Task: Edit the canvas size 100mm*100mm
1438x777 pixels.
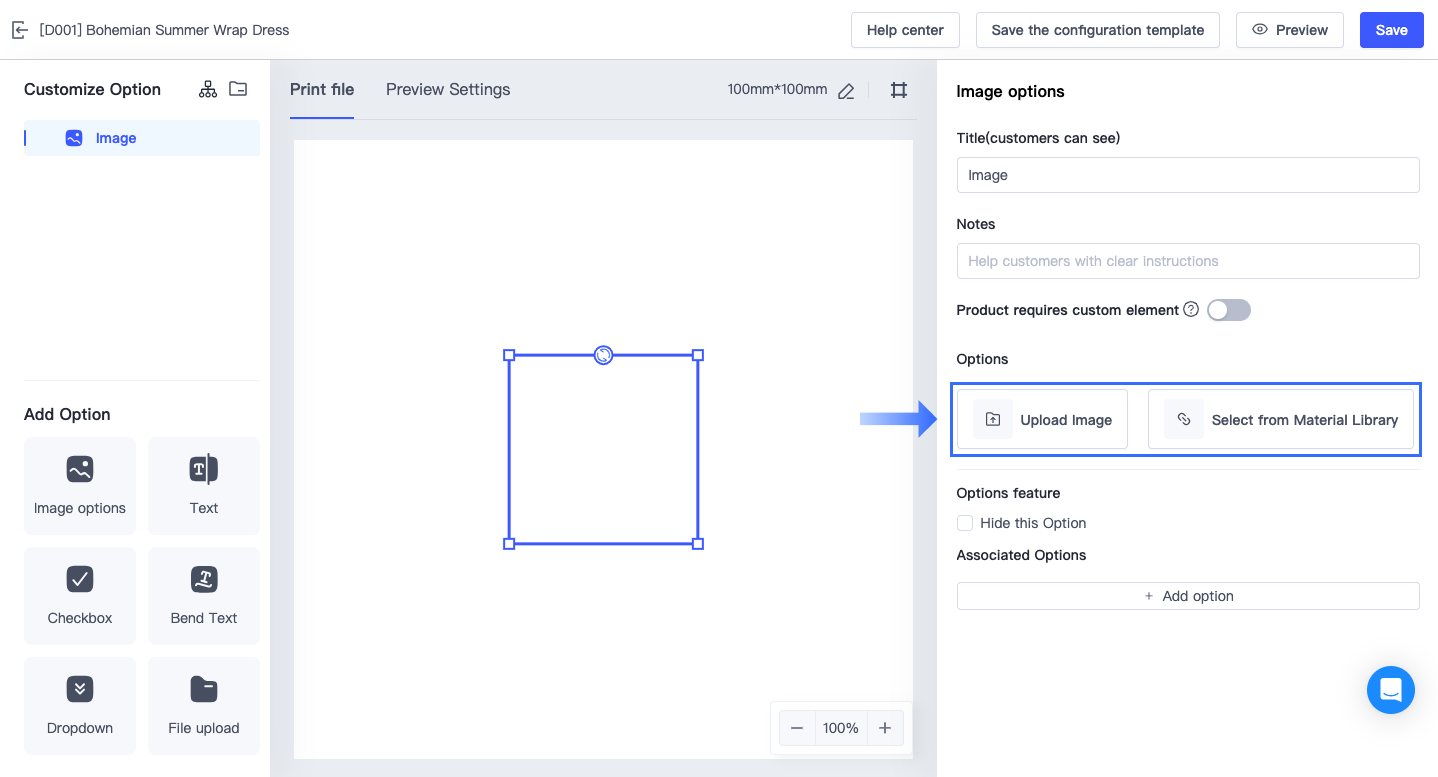Action: tap(845, 90)
